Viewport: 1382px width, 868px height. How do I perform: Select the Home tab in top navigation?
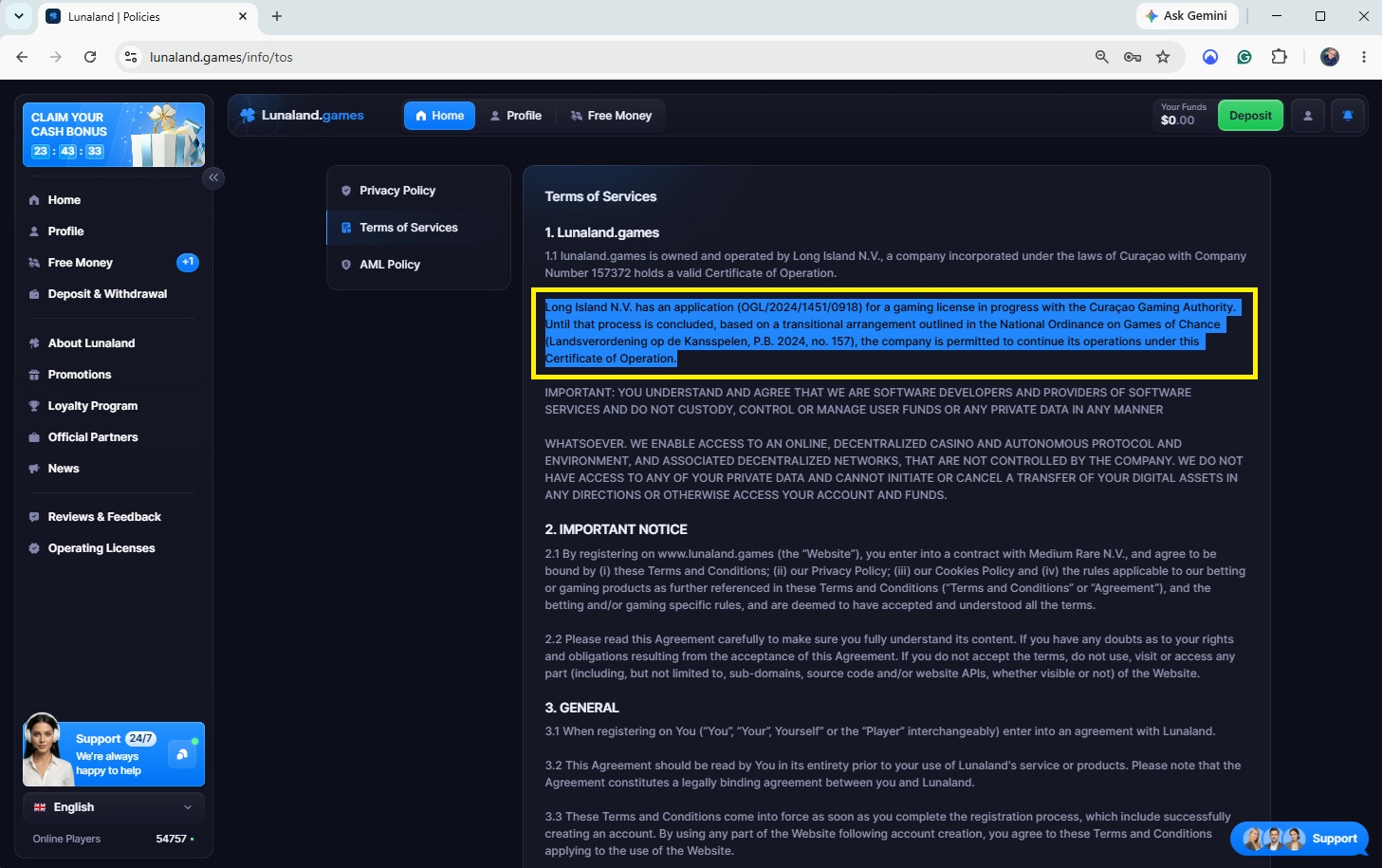[x=439, y=116]
